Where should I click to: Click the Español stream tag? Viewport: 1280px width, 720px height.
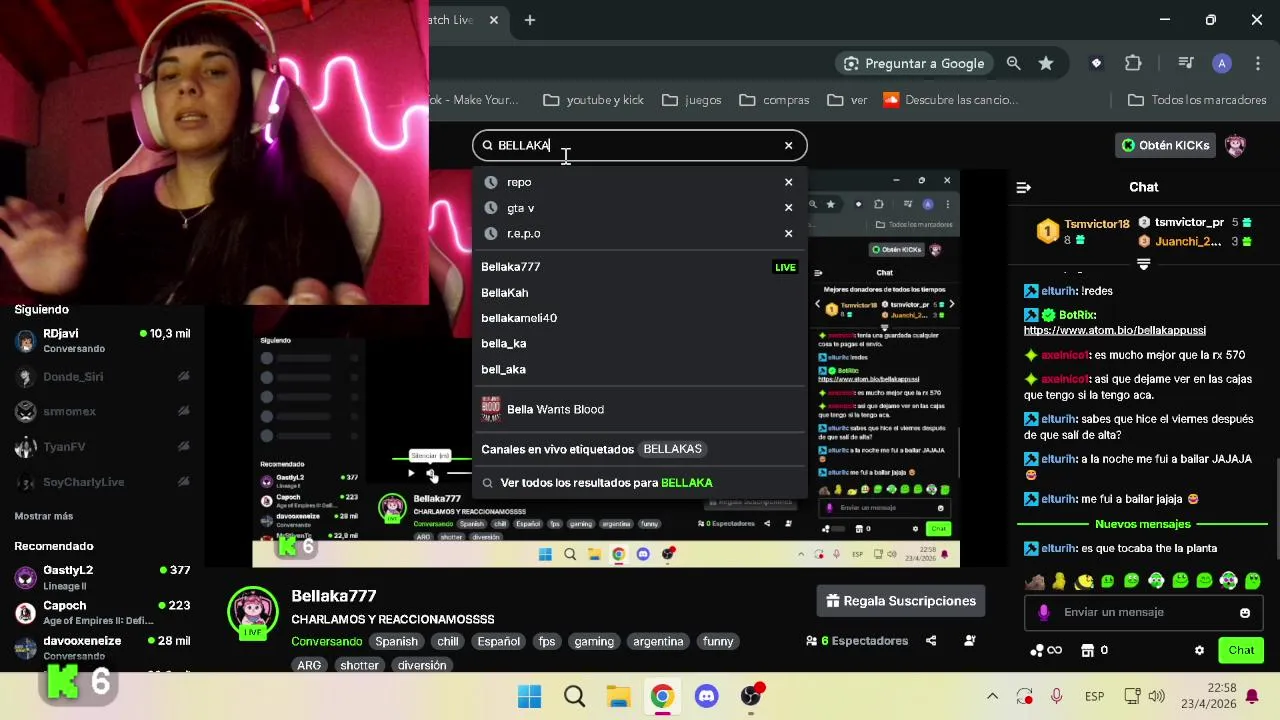tap(498, 641)
